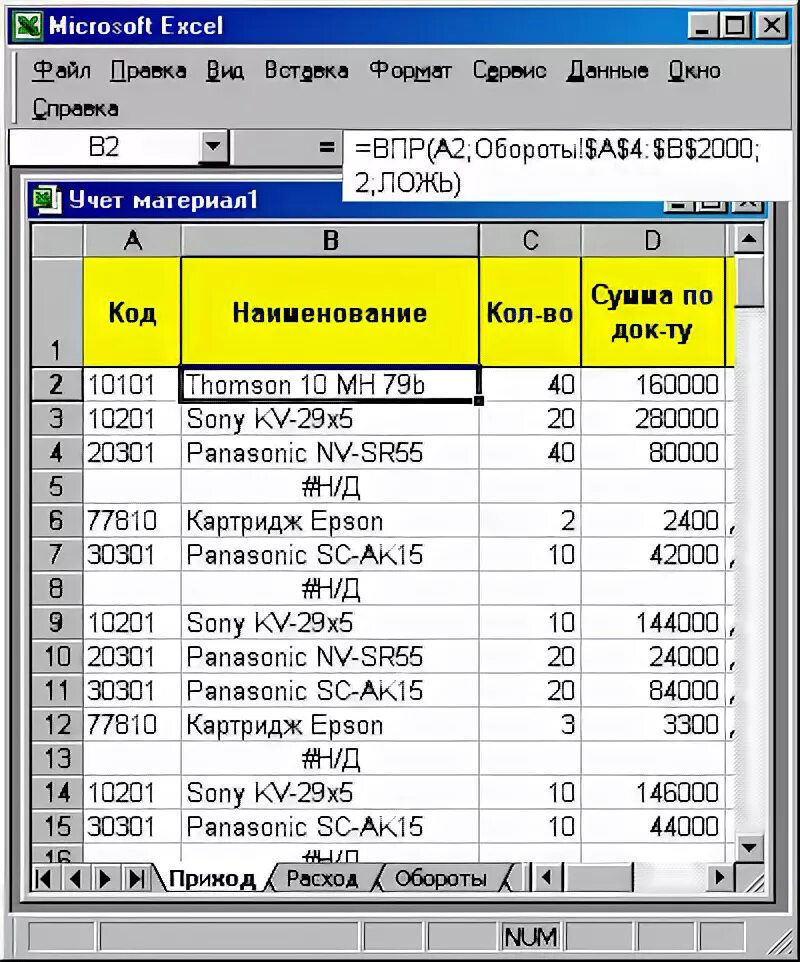
Task: Switch to the Обороты sheet tab
Action: 440,879
